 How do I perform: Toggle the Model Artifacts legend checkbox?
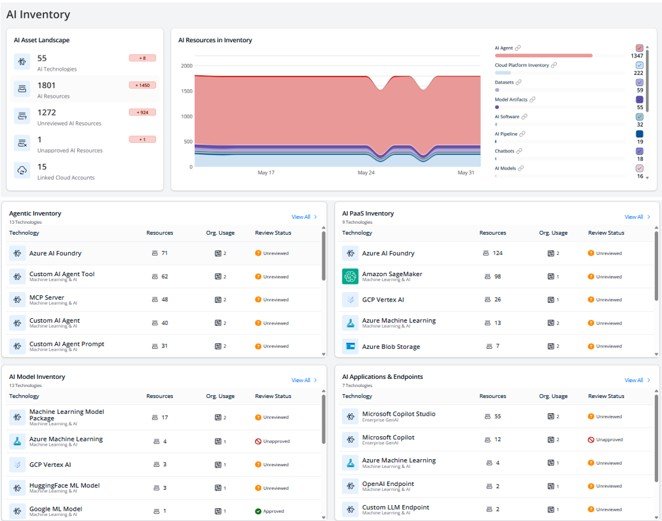639,100
